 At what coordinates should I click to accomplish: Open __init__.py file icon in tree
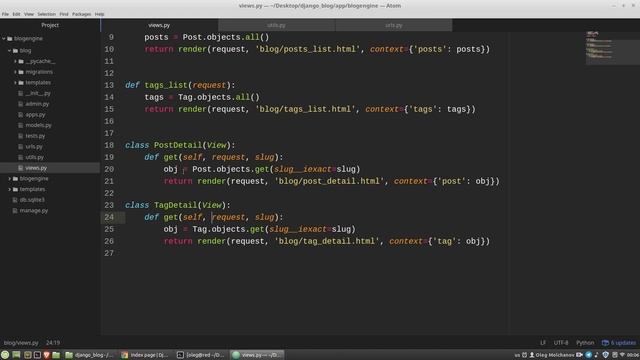coord(20,93)
